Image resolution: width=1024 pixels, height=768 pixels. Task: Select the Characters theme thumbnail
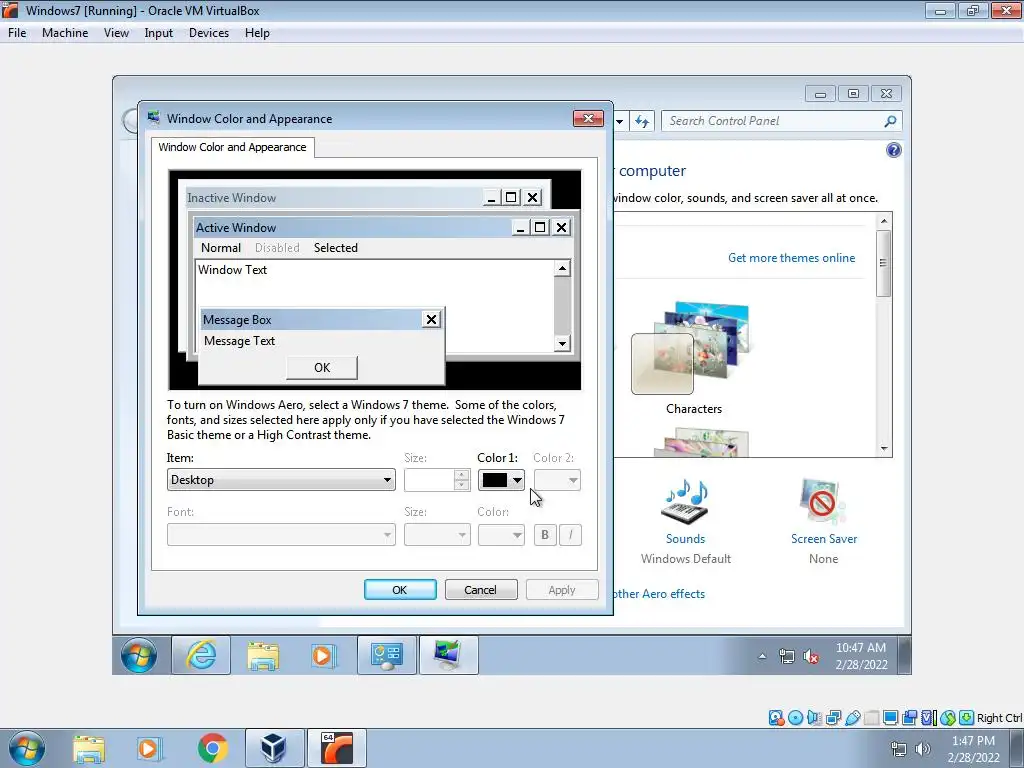click(694, 348)
